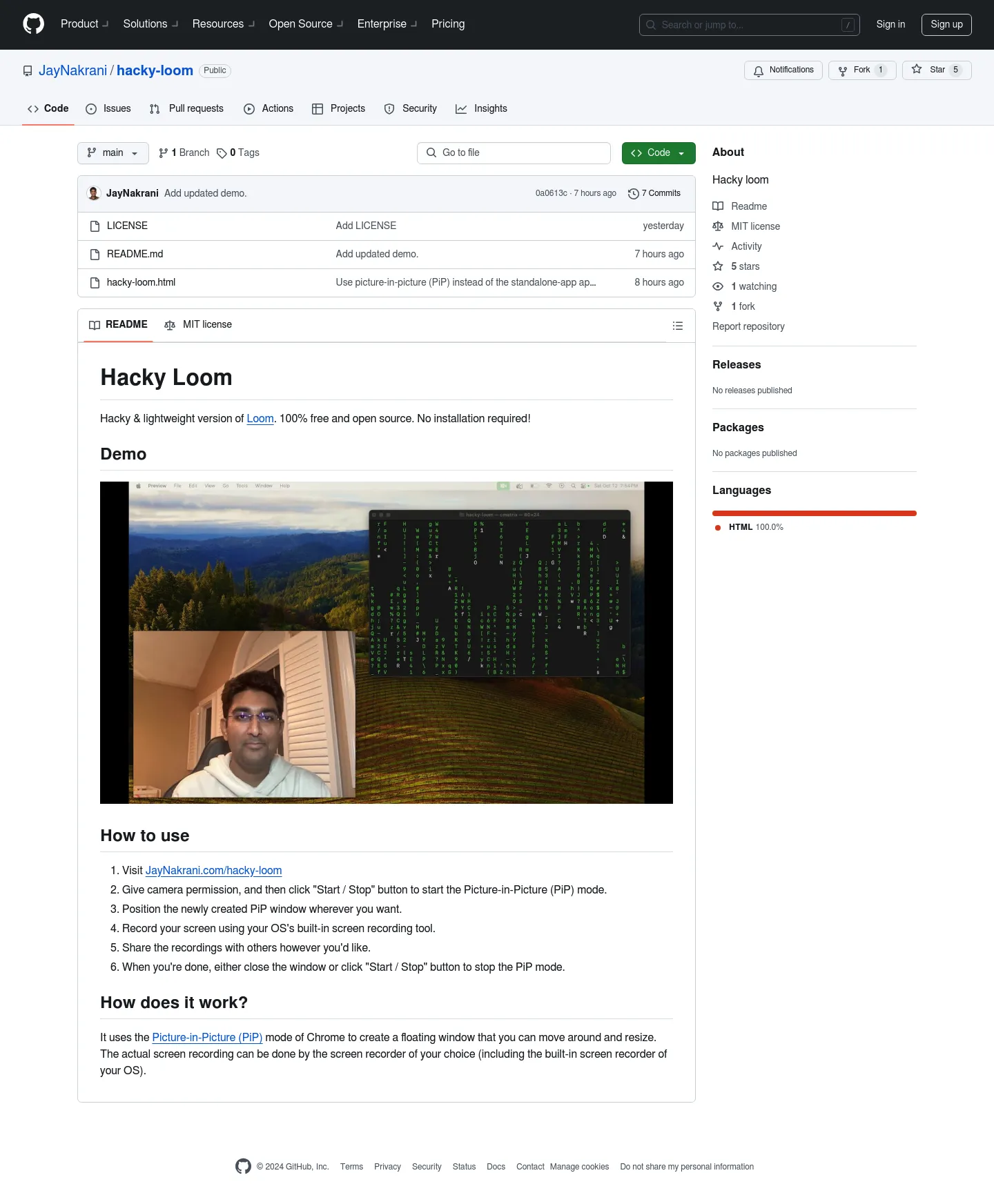Open the green Code clone dropdown
This screenshot has height=1204, width=994.
point(659,153)
